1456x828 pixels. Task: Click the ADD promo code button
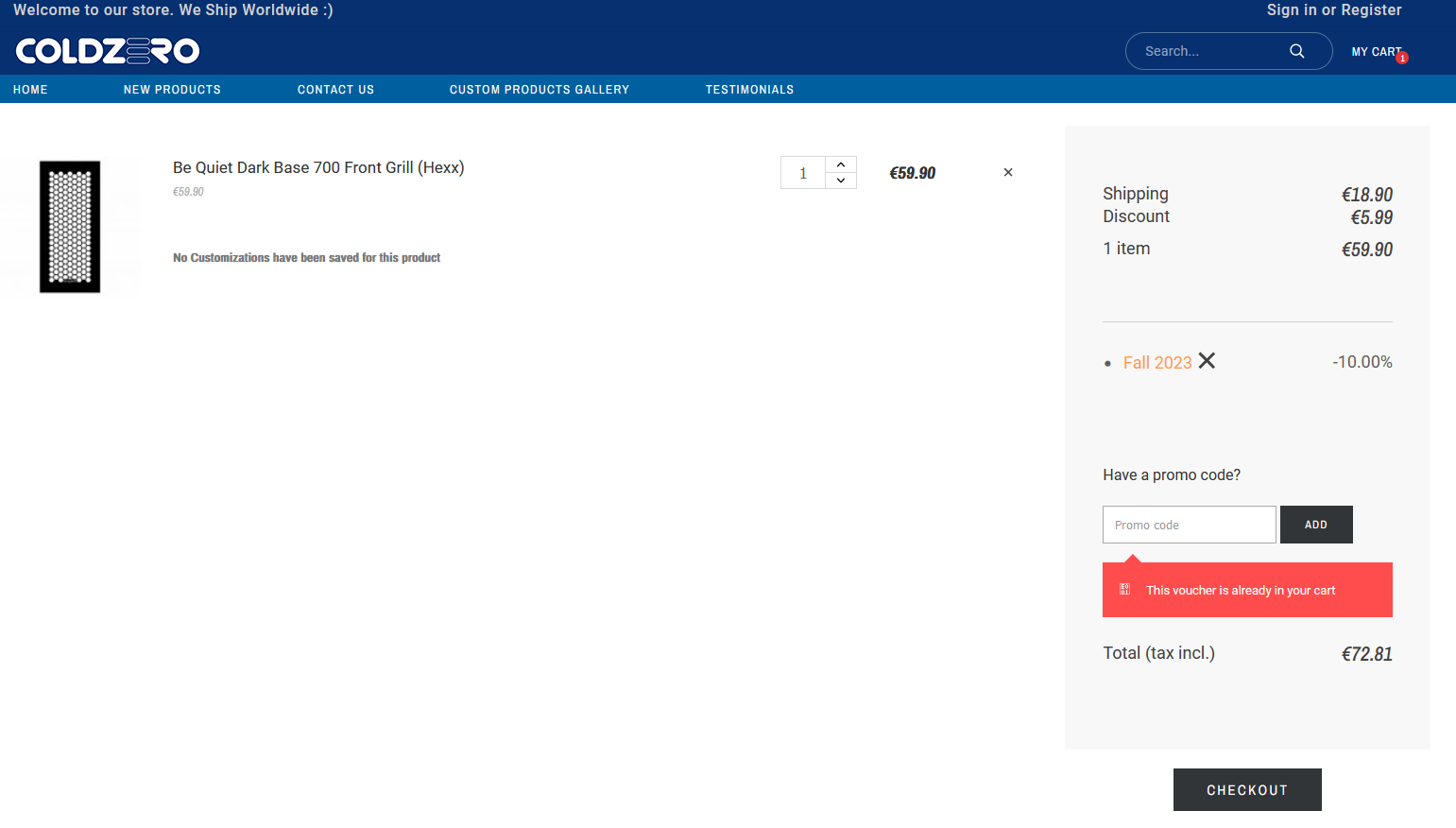tap(1316, 525)
